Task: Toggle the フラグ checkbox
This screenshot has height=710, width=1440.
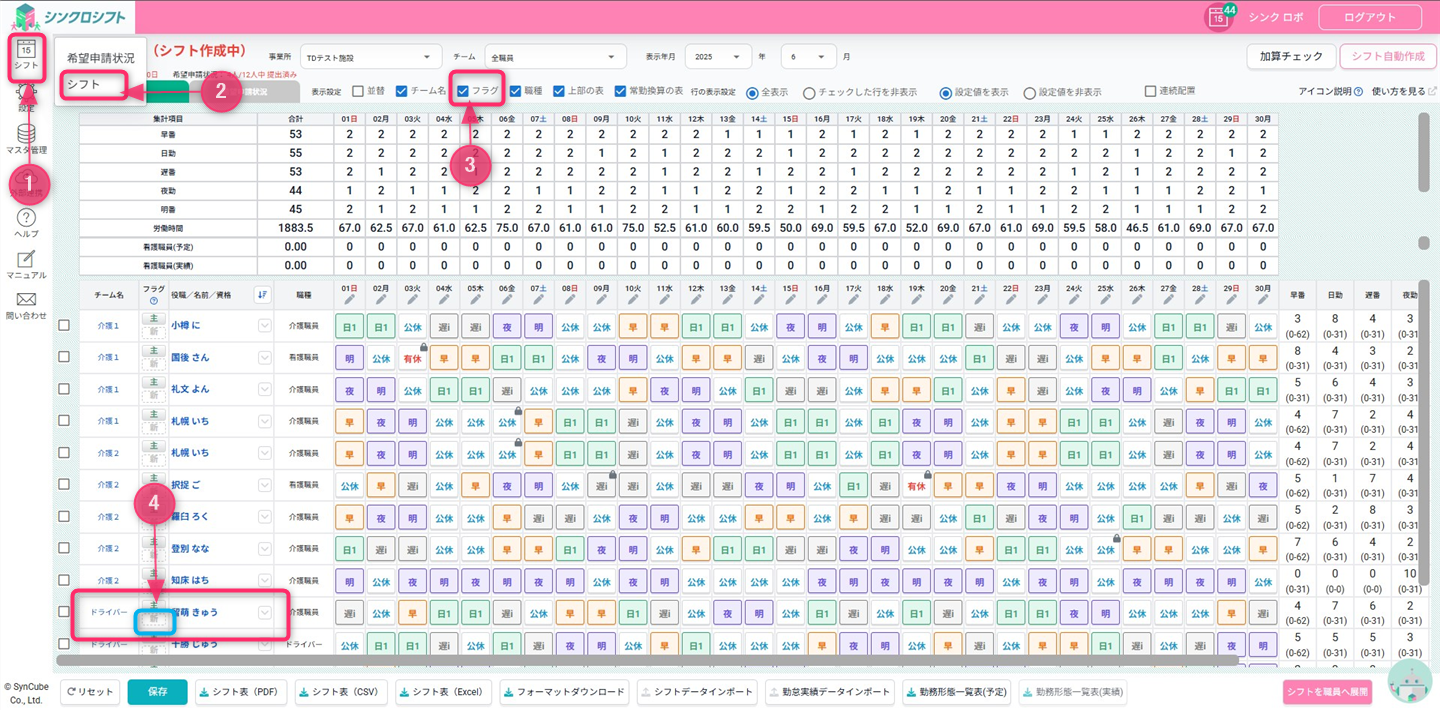Action: point(463,91)
